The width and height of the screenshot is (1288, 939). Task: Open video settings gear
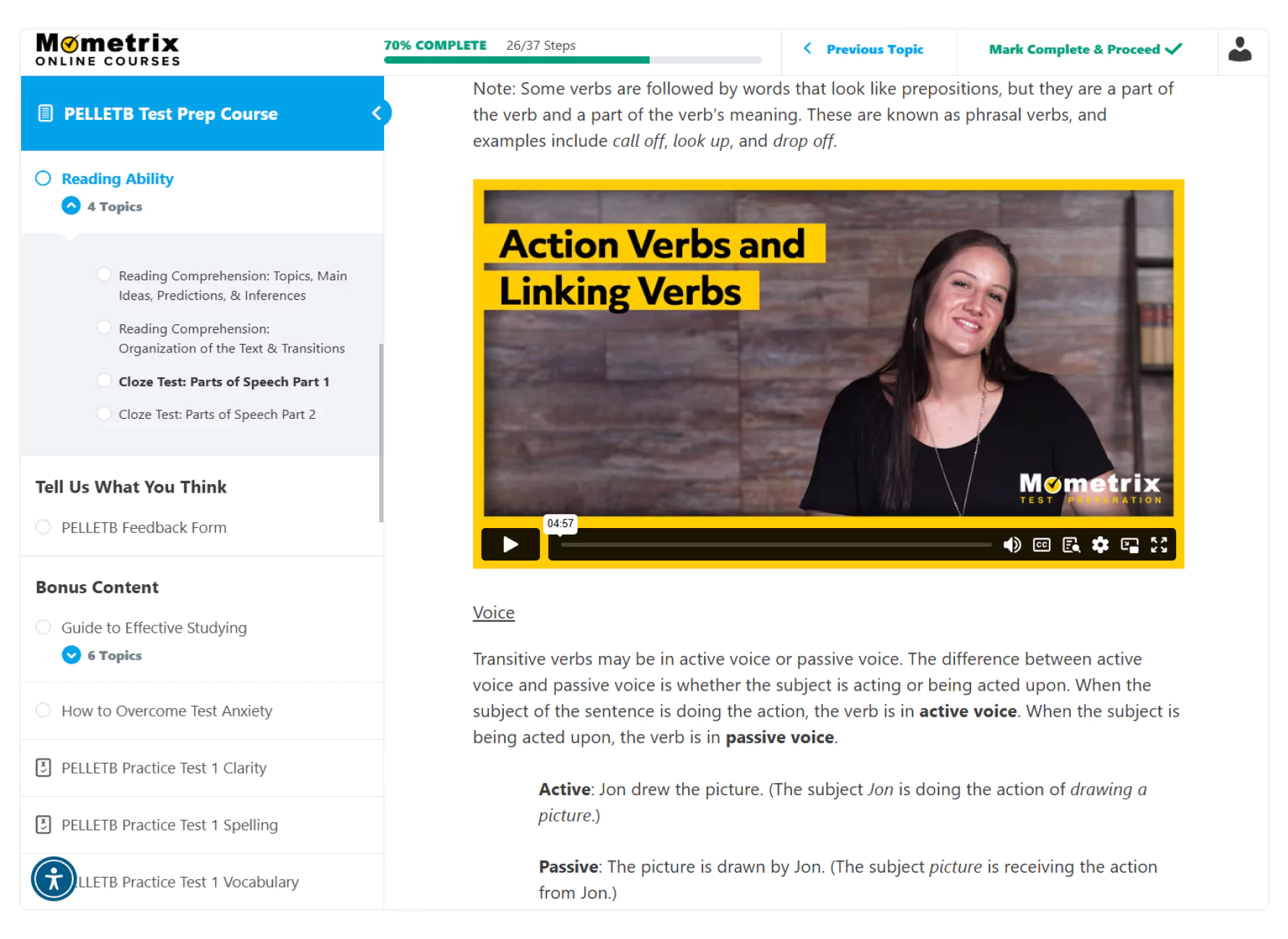1100,545
